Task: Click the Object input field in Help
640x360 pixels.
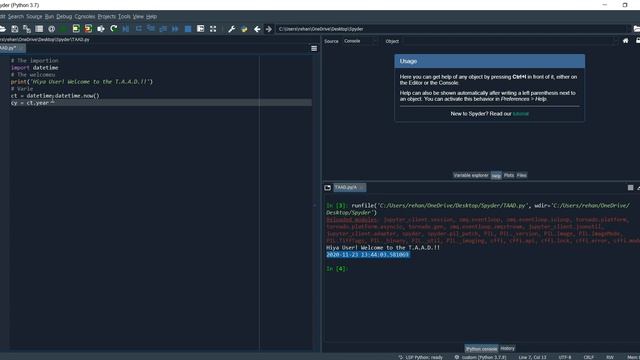Action: click(510, 41)
